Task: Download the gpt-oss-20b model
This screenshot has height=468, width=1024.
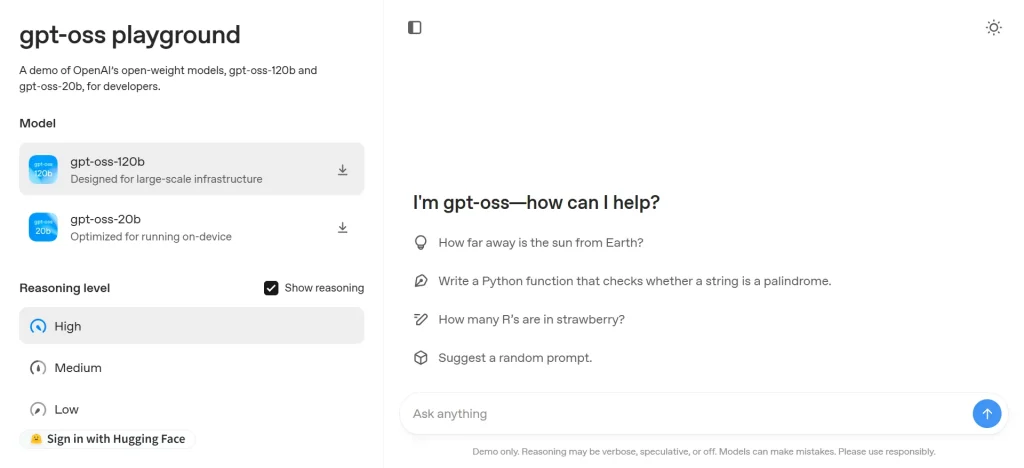Action: click(x=342, y=227)
